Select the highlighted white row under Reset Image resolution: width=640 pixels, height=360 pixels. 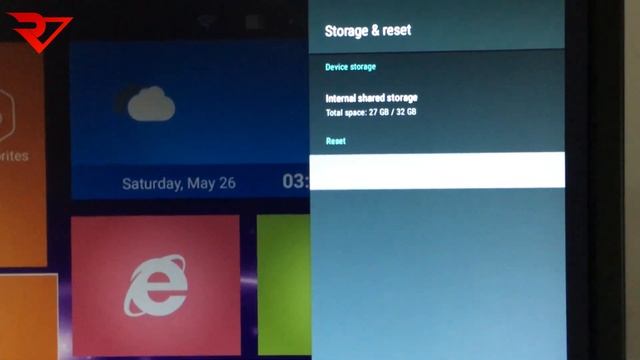[437, 171]
